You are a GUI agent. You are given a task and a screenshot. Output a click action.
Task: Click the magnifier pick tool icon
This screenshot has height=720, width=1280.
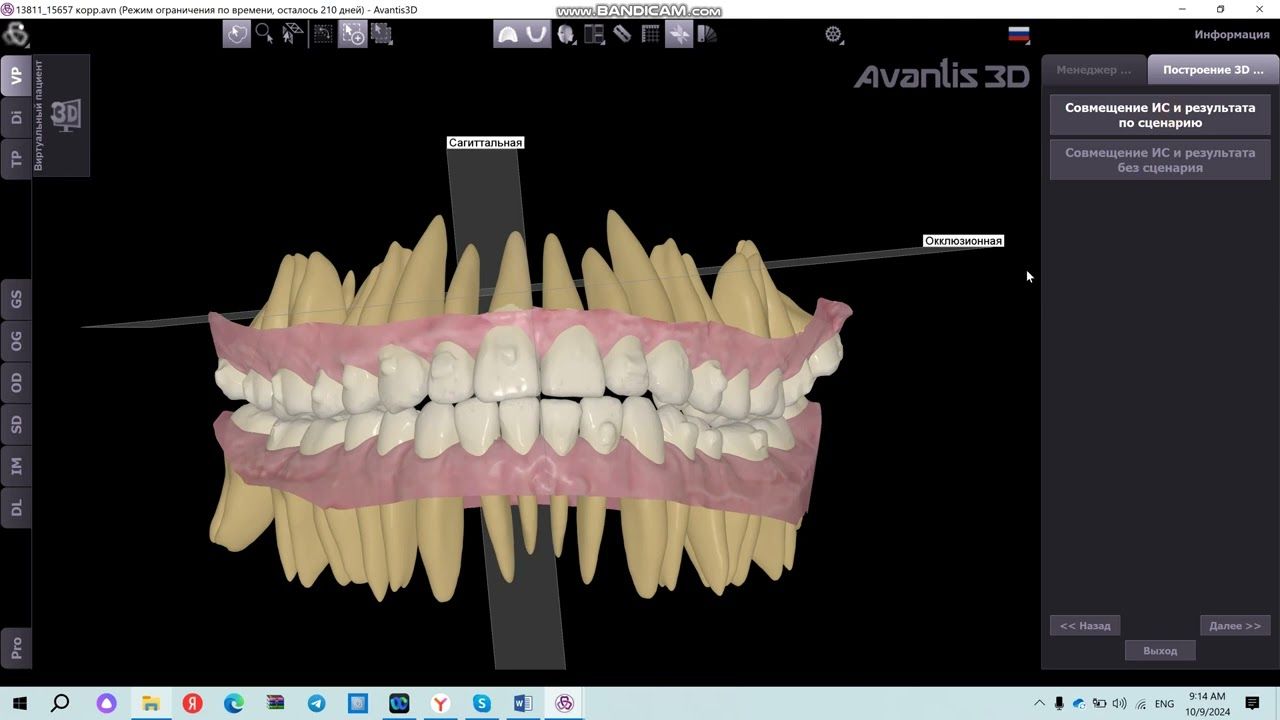click(x=264, y=34)
